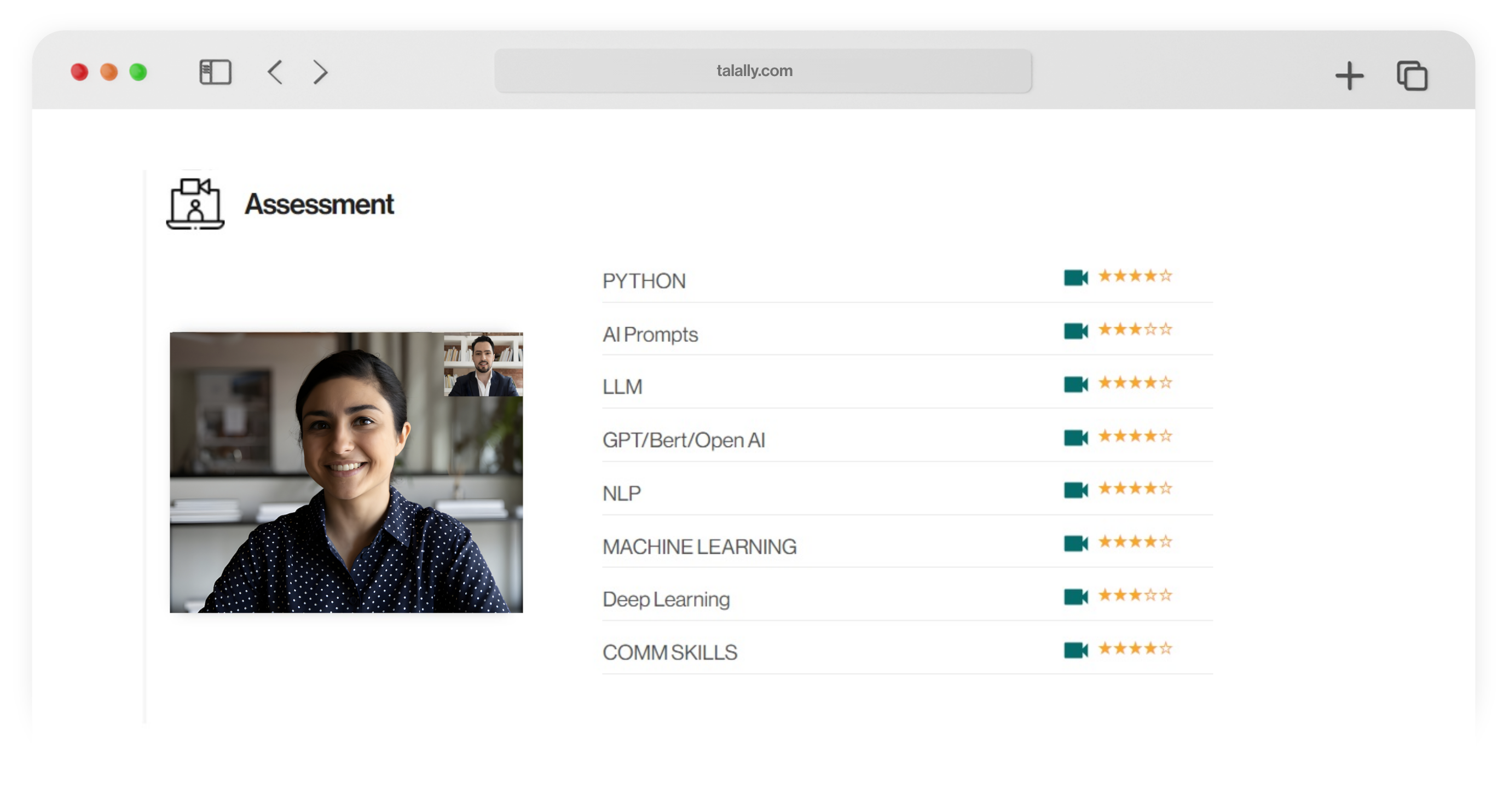Open the NLP video camera icon
The image size is (1509, 812).
click(1075, 490)
